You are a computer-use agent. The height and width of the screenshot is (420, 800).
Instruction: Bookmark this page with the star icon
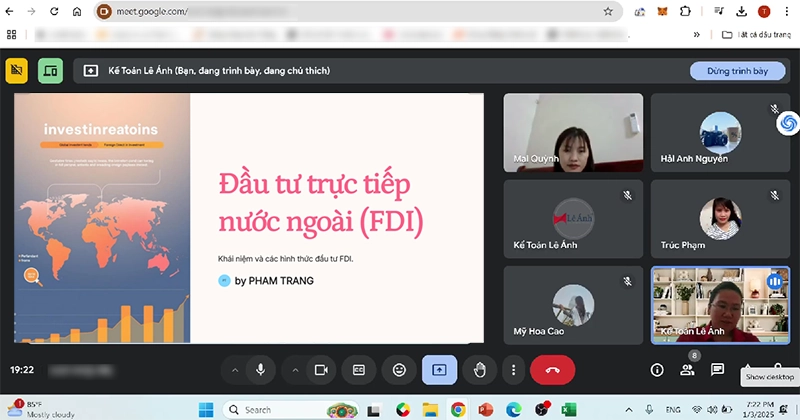608,12
